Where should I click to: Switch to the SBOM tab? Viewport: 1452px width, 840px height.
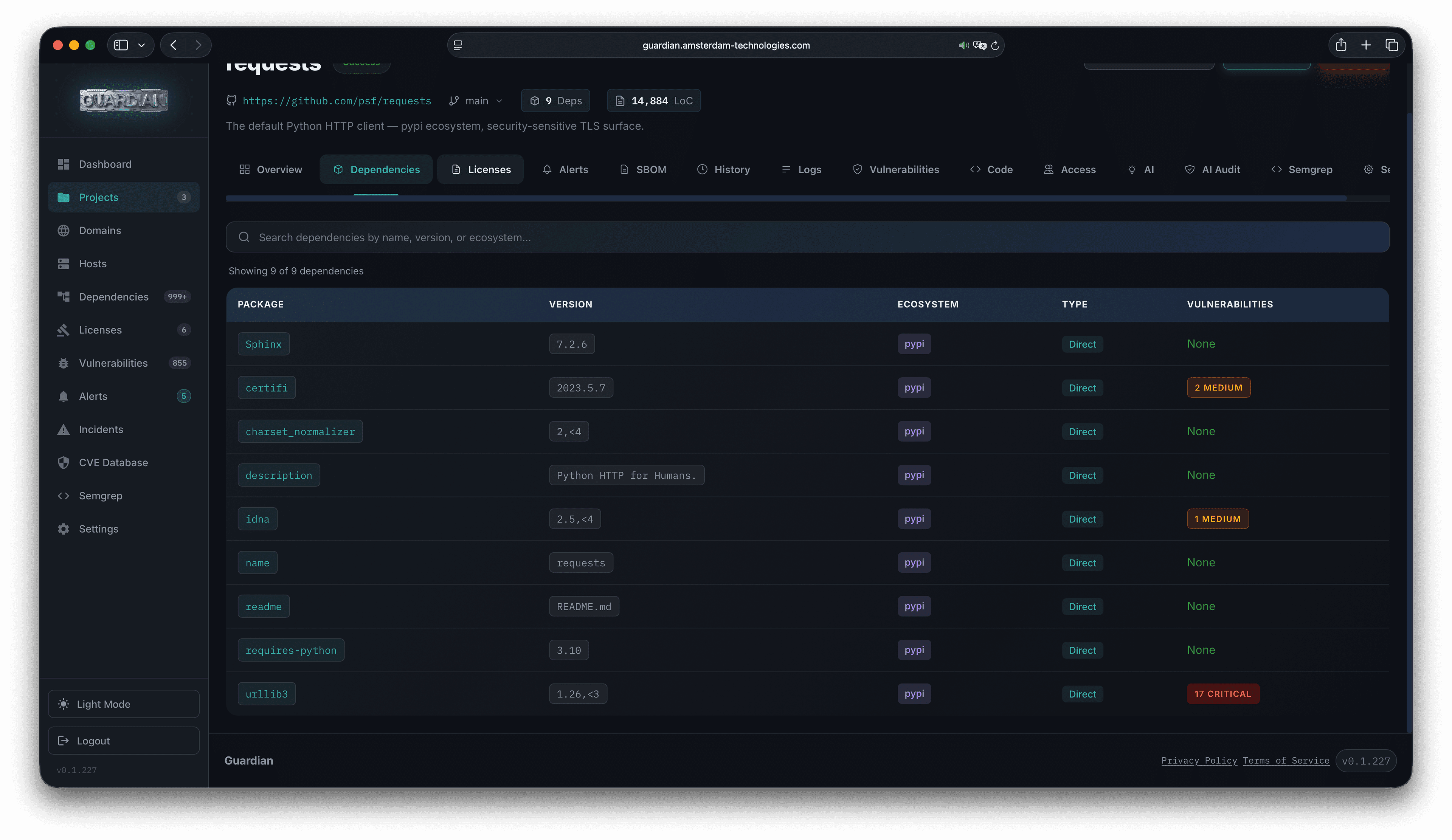pos(642,169)
